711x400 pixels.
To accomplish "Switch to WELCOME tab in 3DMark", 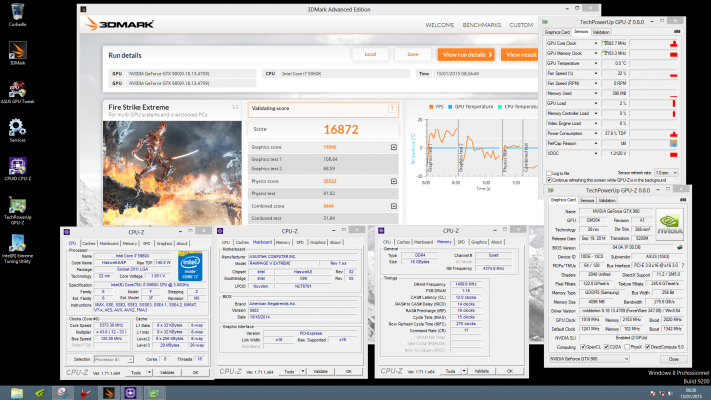I will 439,25.
